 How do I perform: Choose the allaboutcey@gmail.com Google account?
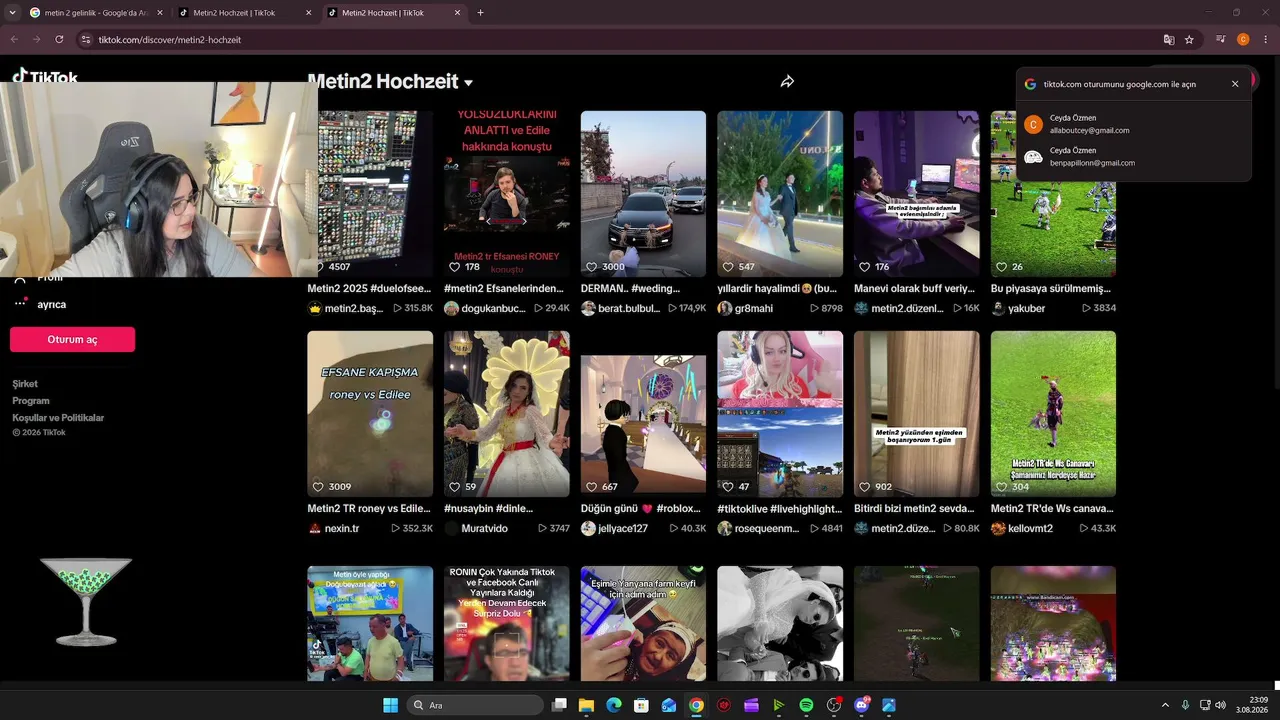click(x=1133, y=124)
